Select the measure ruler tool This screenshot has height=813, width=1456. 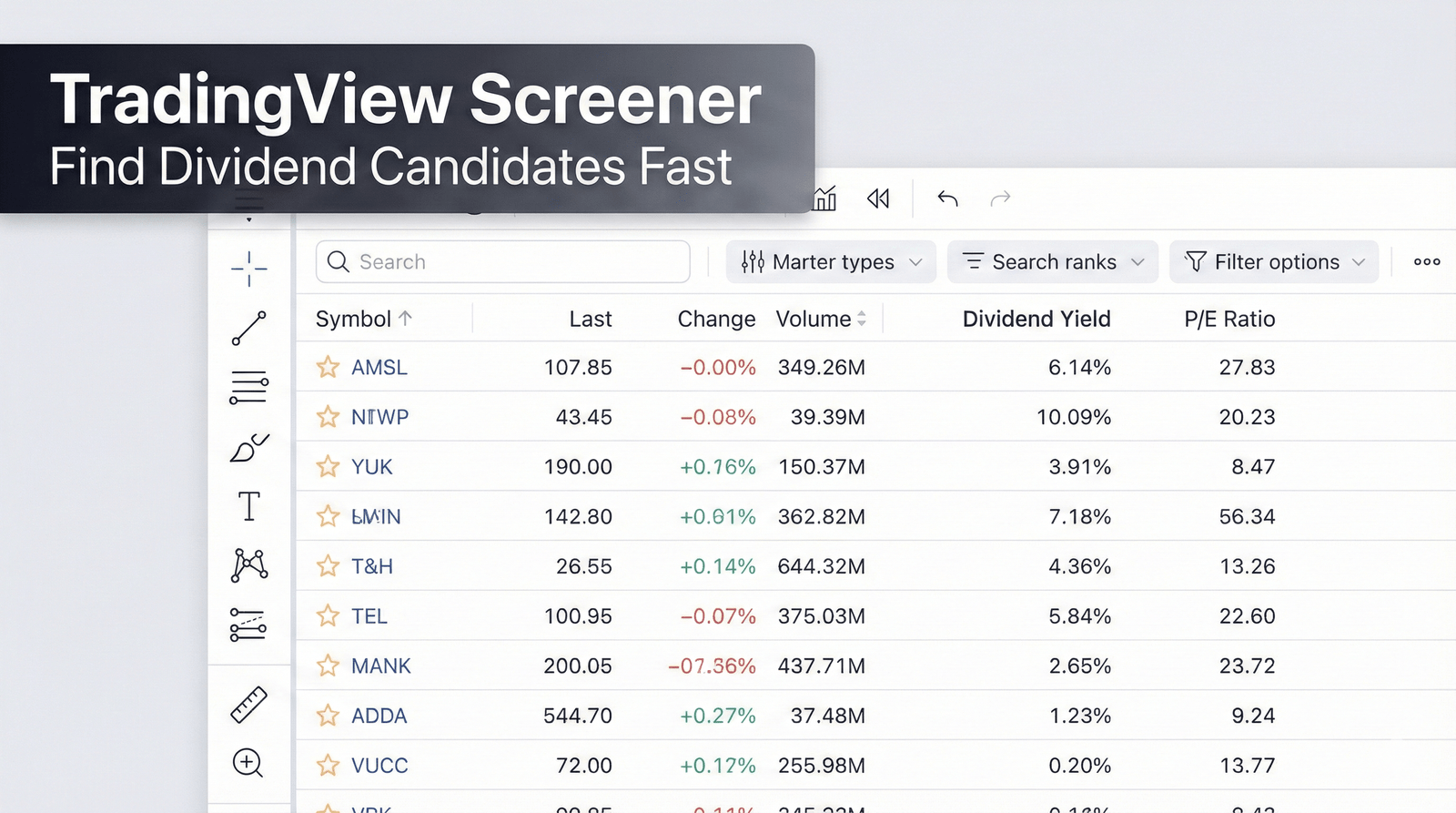coord(248,703)
